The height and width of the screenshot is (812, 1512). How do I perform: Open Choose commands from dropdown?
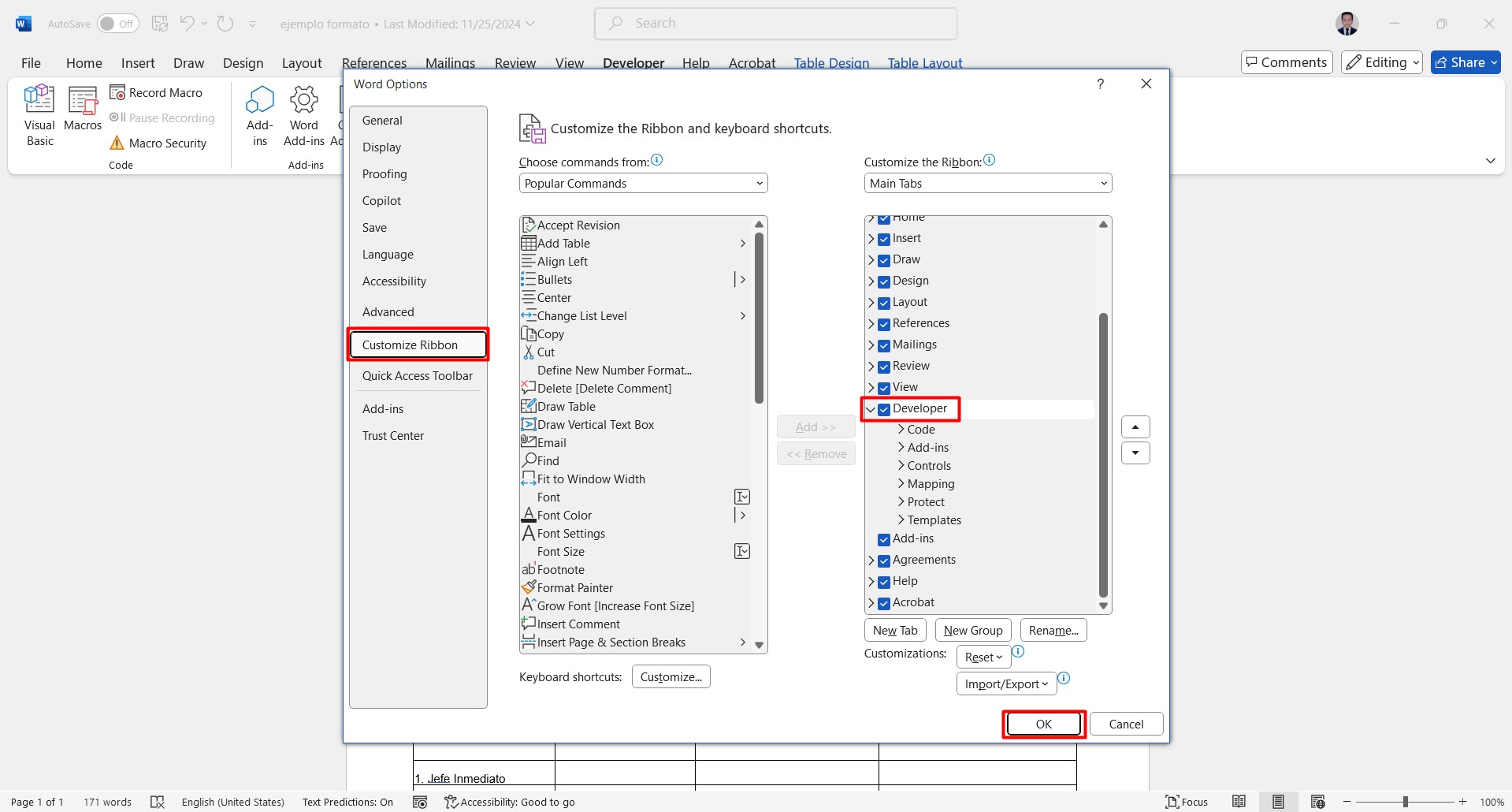tap(643, 183)
